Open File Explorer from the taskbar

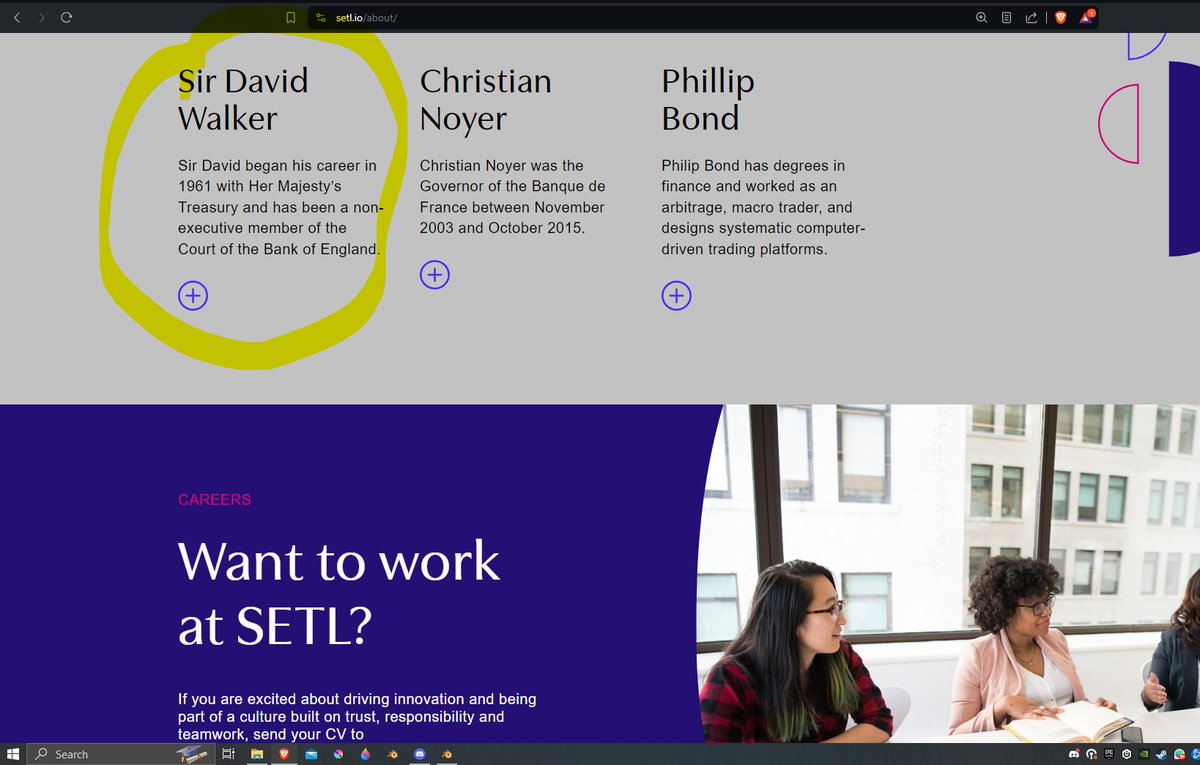click(257, 754)
